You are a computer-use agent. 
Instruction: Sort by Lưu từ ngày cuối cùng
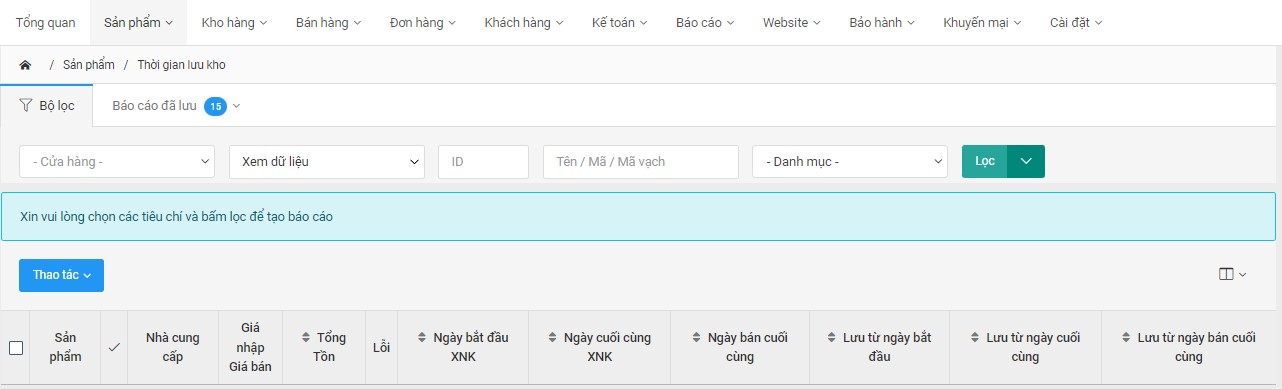[x=1025, y=347]
